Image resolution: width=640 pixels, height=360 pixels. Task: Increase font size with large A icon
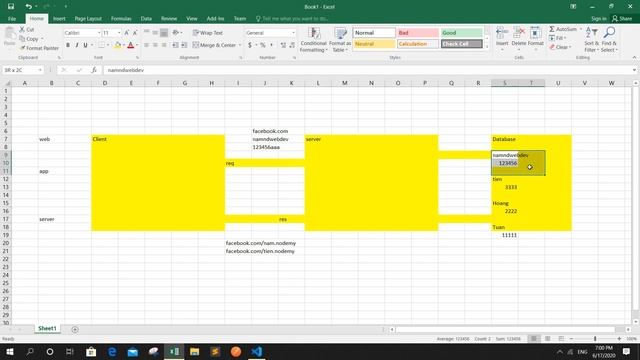tap(127, 33)
